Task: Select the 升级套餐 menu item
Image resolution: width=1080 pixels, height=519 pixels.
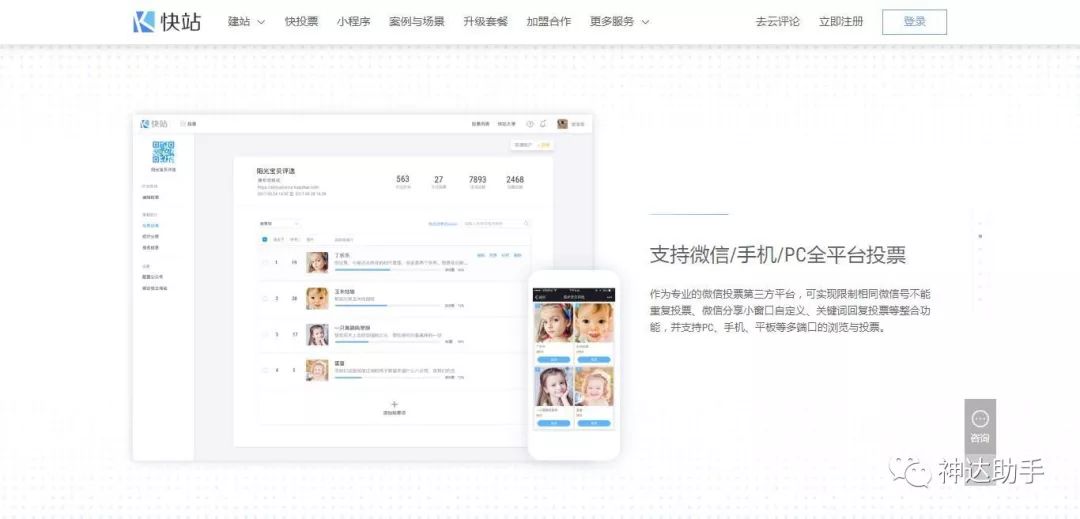Action: click(x=486, y=21)
